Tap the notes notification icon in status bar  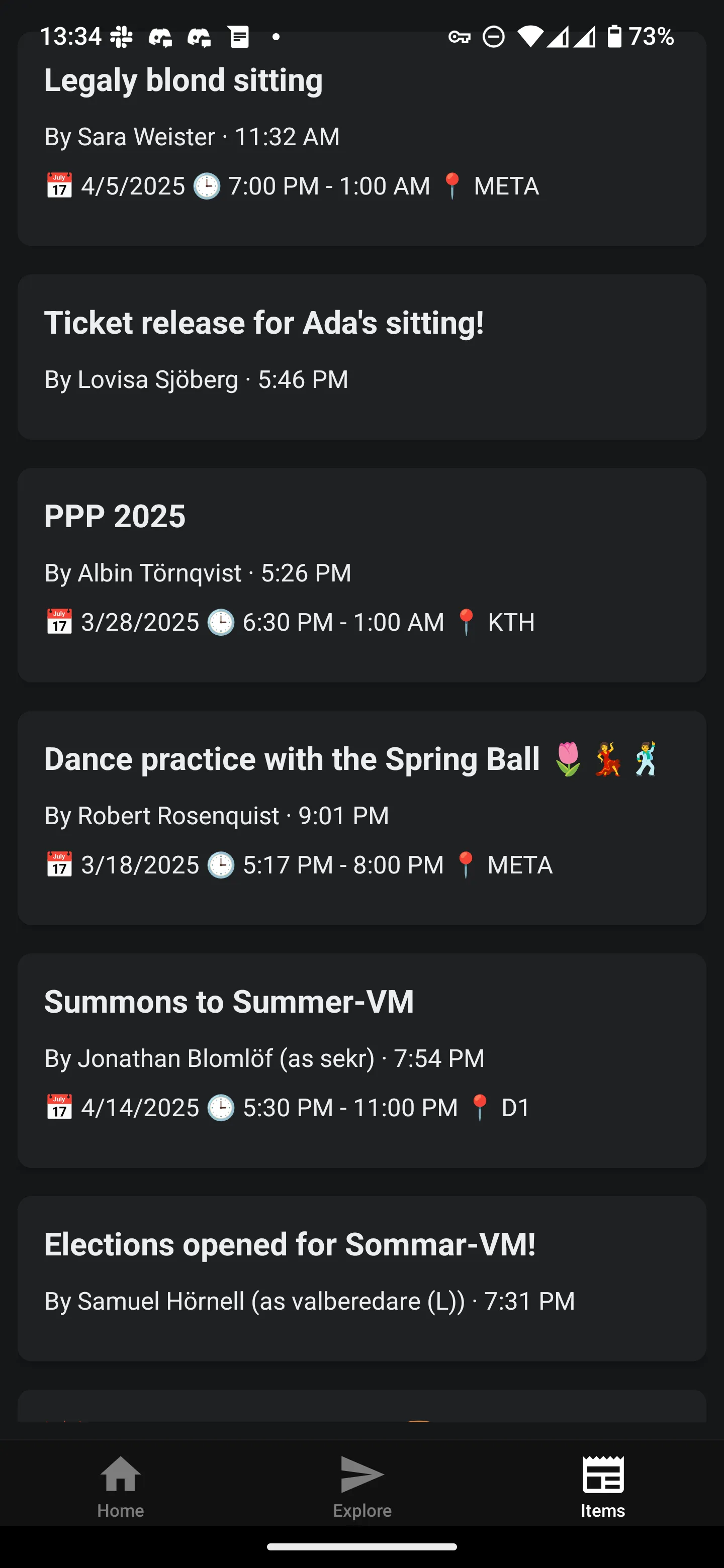tap(239, 37)
